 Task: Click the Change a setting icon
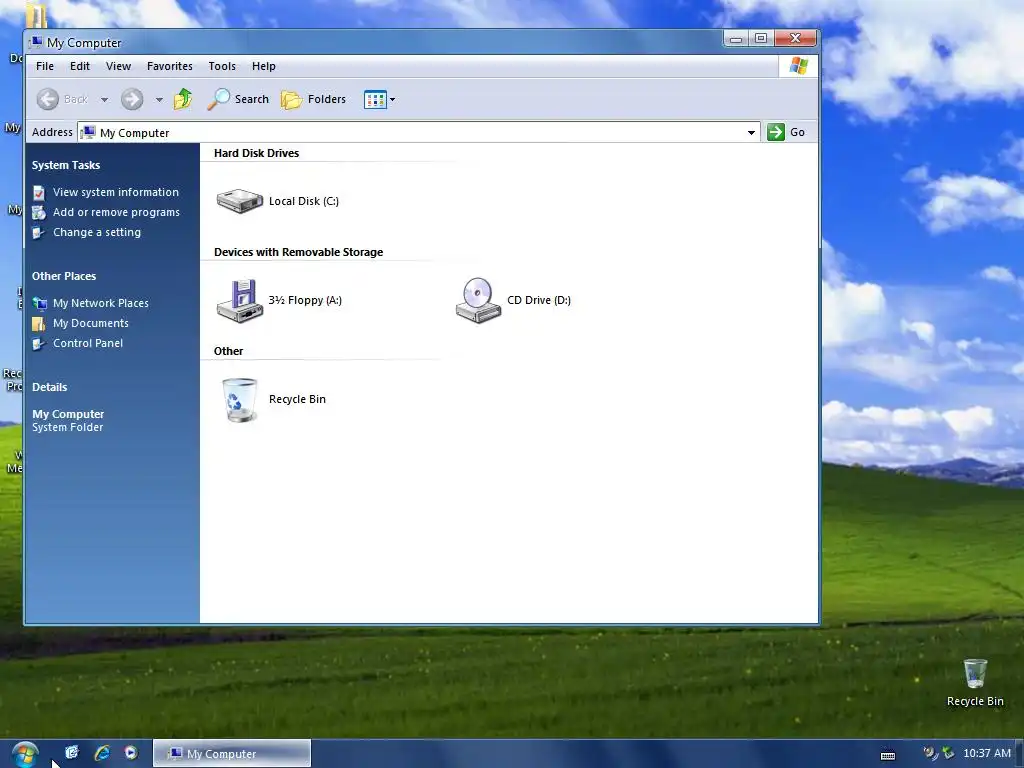point(39,232)
